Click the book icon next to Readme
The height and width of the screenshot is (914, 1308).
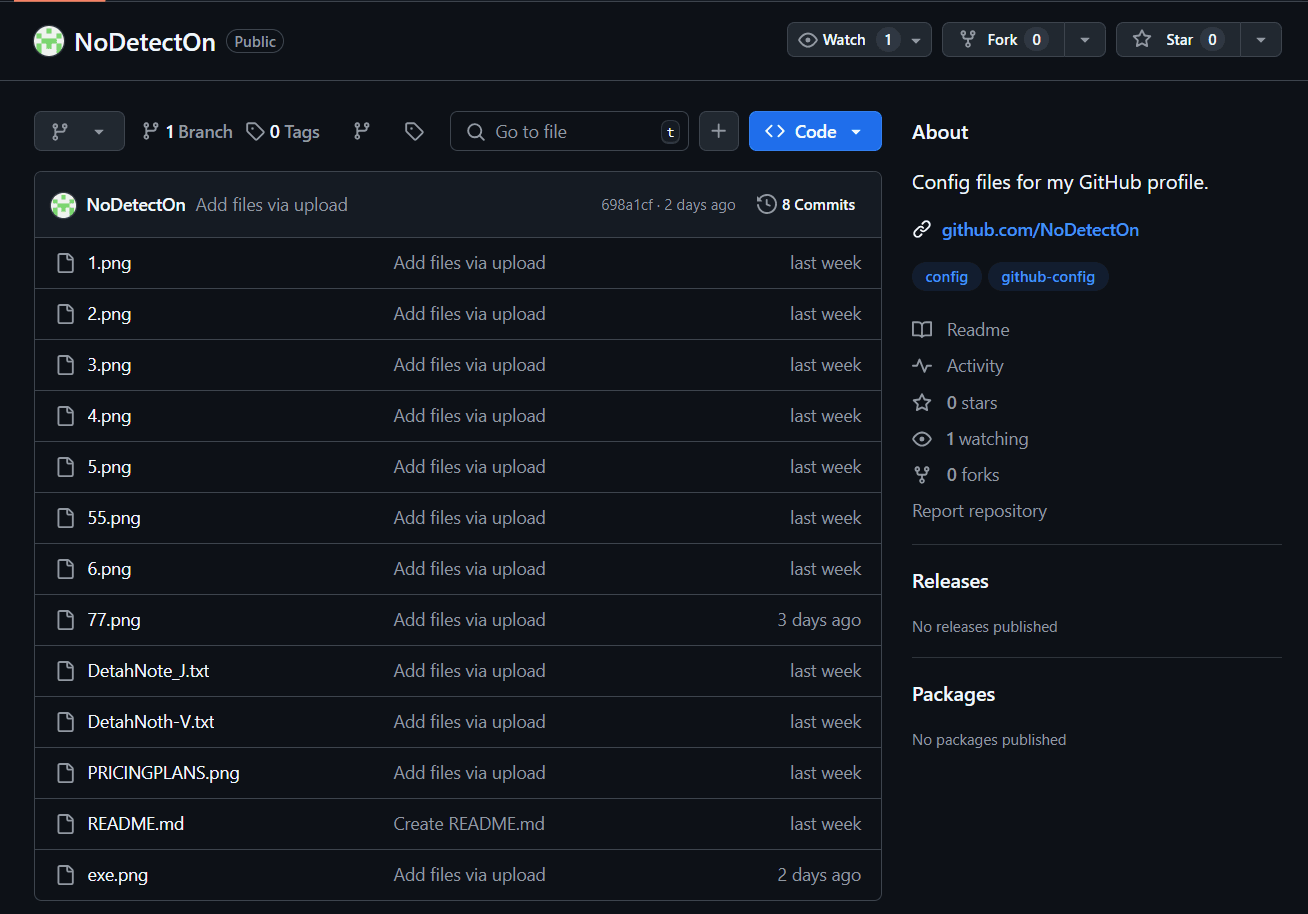922,330
